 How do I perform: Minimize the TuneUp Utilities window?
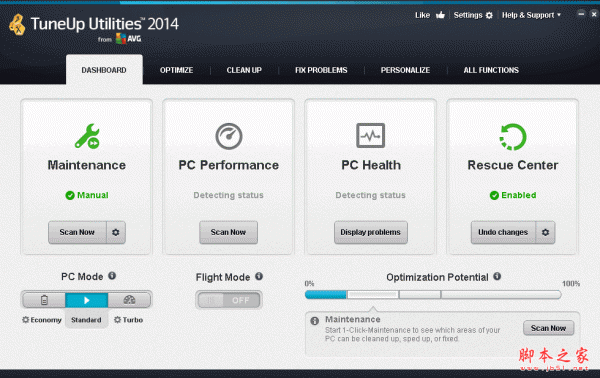click(x=581, y=14)
